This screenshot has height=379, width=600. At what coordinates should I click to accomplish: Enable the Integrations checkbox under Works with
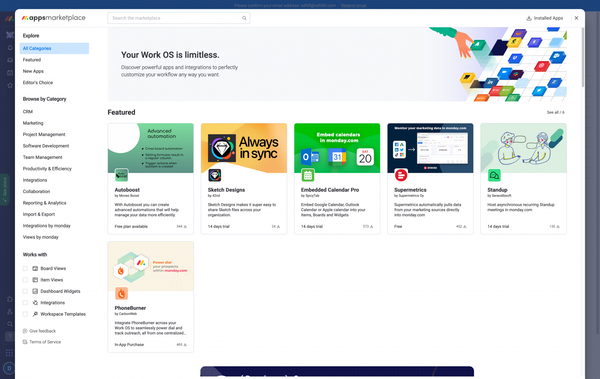25,303
